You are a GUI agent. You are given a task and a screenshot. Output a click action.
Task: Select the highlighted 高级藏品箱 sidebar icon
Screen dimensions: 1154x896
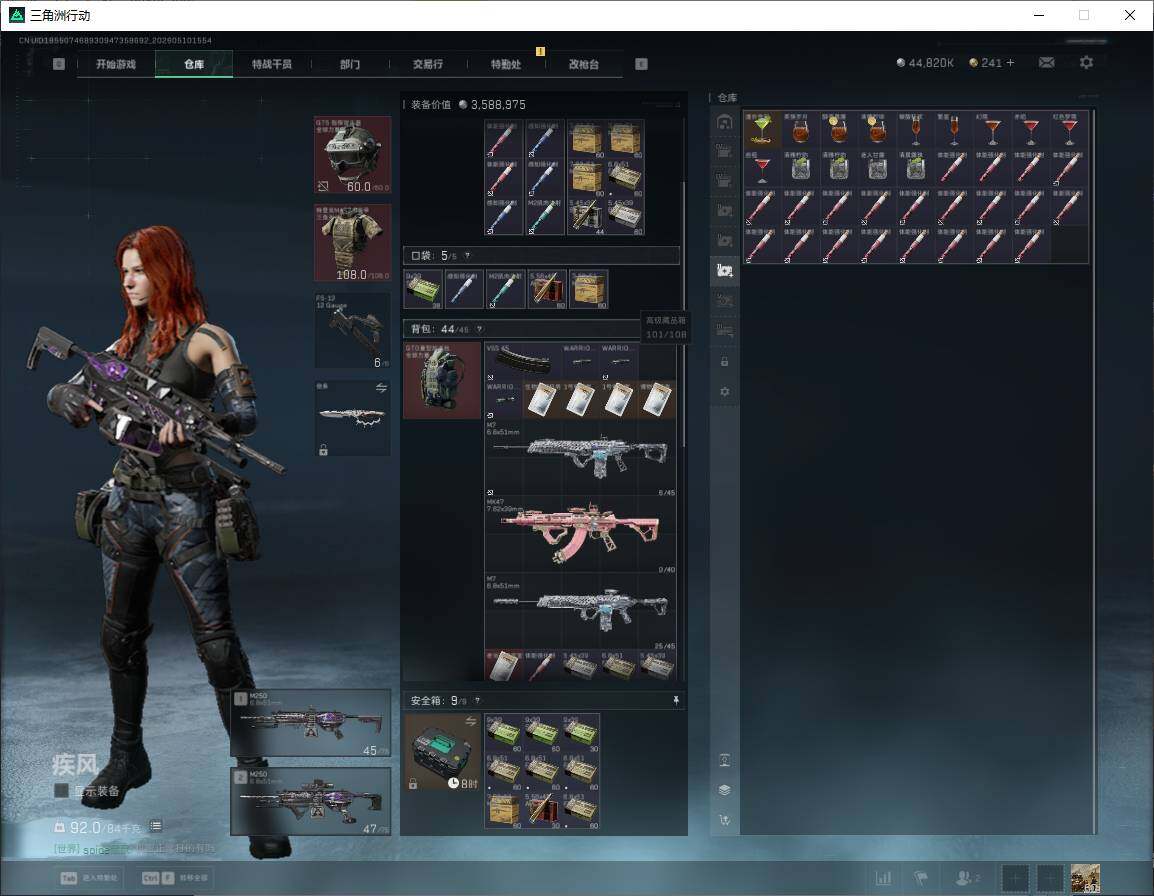coord(724,271)
